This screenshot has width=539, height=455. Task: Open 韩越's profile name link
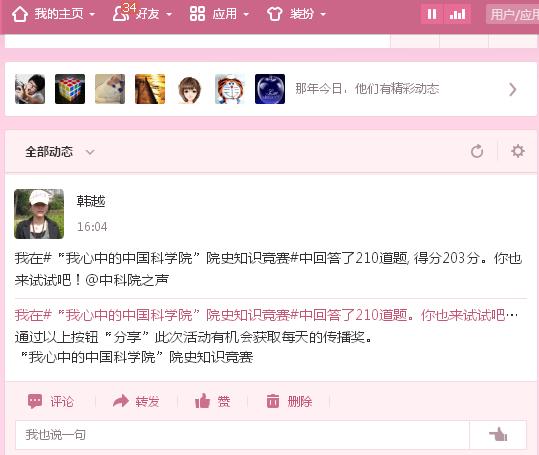[91, 201]
